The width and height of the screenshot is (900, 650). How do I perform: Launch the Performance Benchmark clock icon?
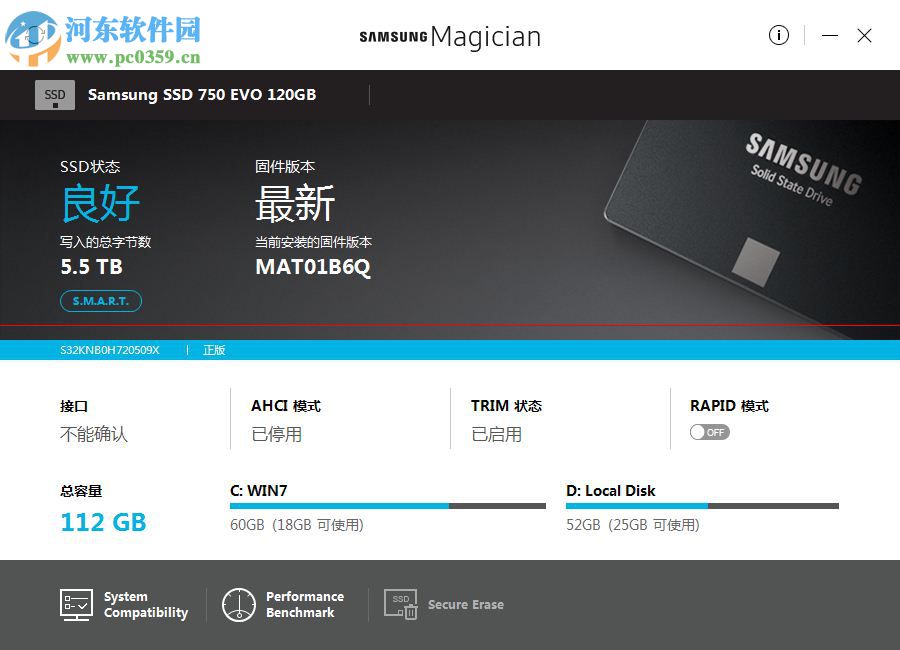click(239, 605)
